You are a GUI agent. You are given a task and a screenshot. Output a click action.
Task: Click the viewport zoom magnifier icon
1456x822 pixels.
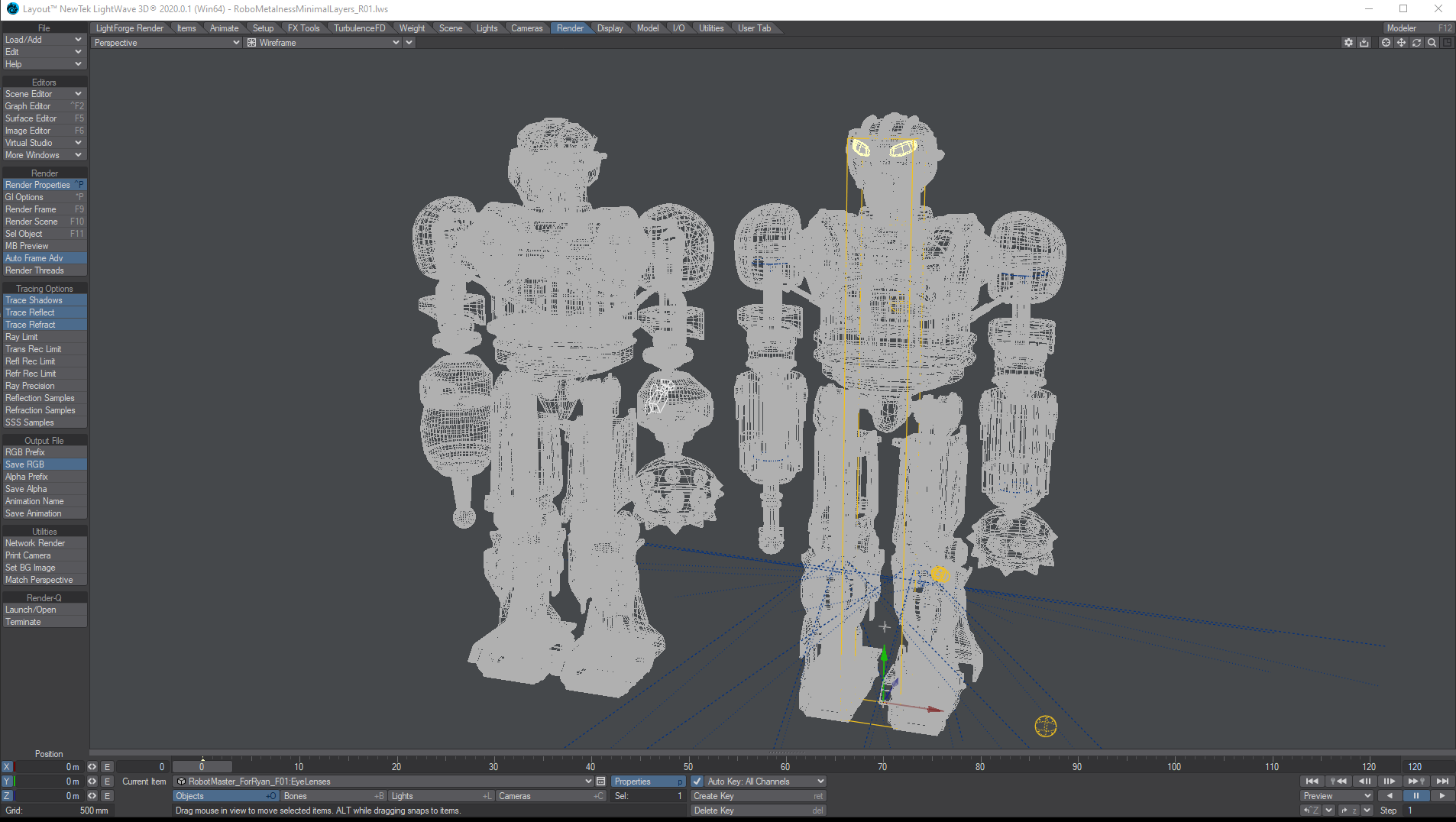(1432, 43)
